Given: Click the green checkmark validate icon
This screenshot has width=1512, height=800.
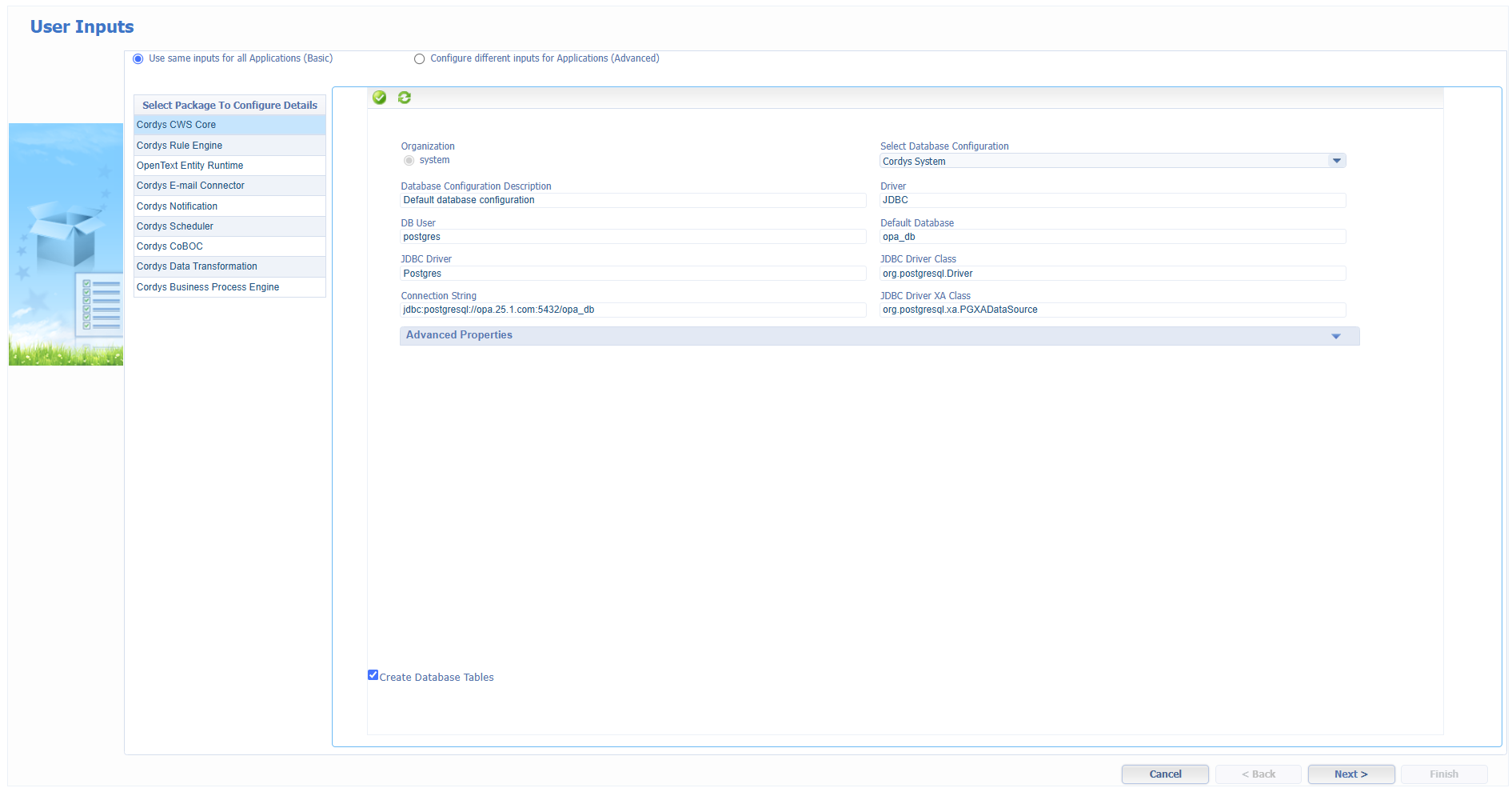Looking at the screenshot, I should click(380, 98).
